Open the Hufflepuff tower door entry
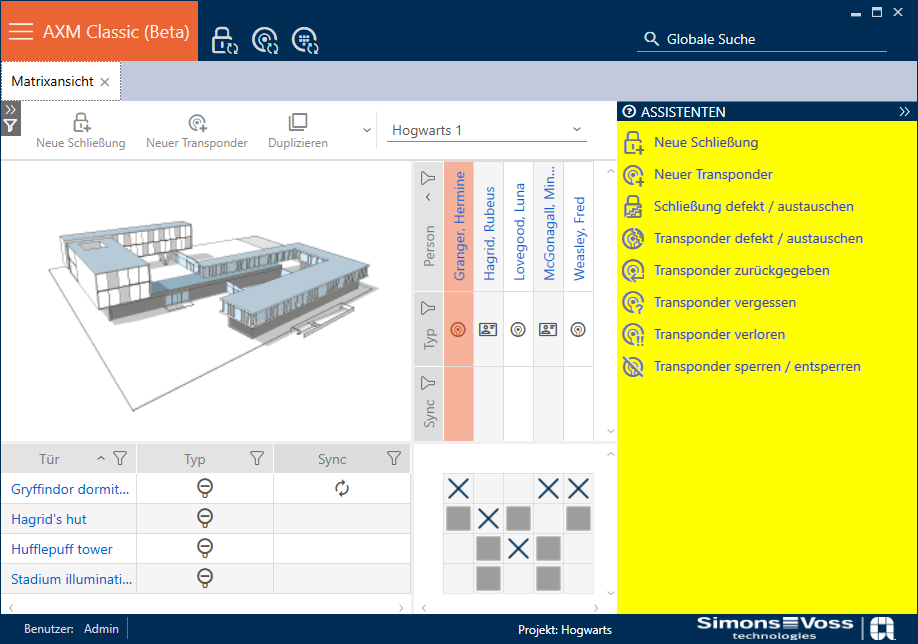The height and width of the screenshot is (644, 918). (62, 549)
